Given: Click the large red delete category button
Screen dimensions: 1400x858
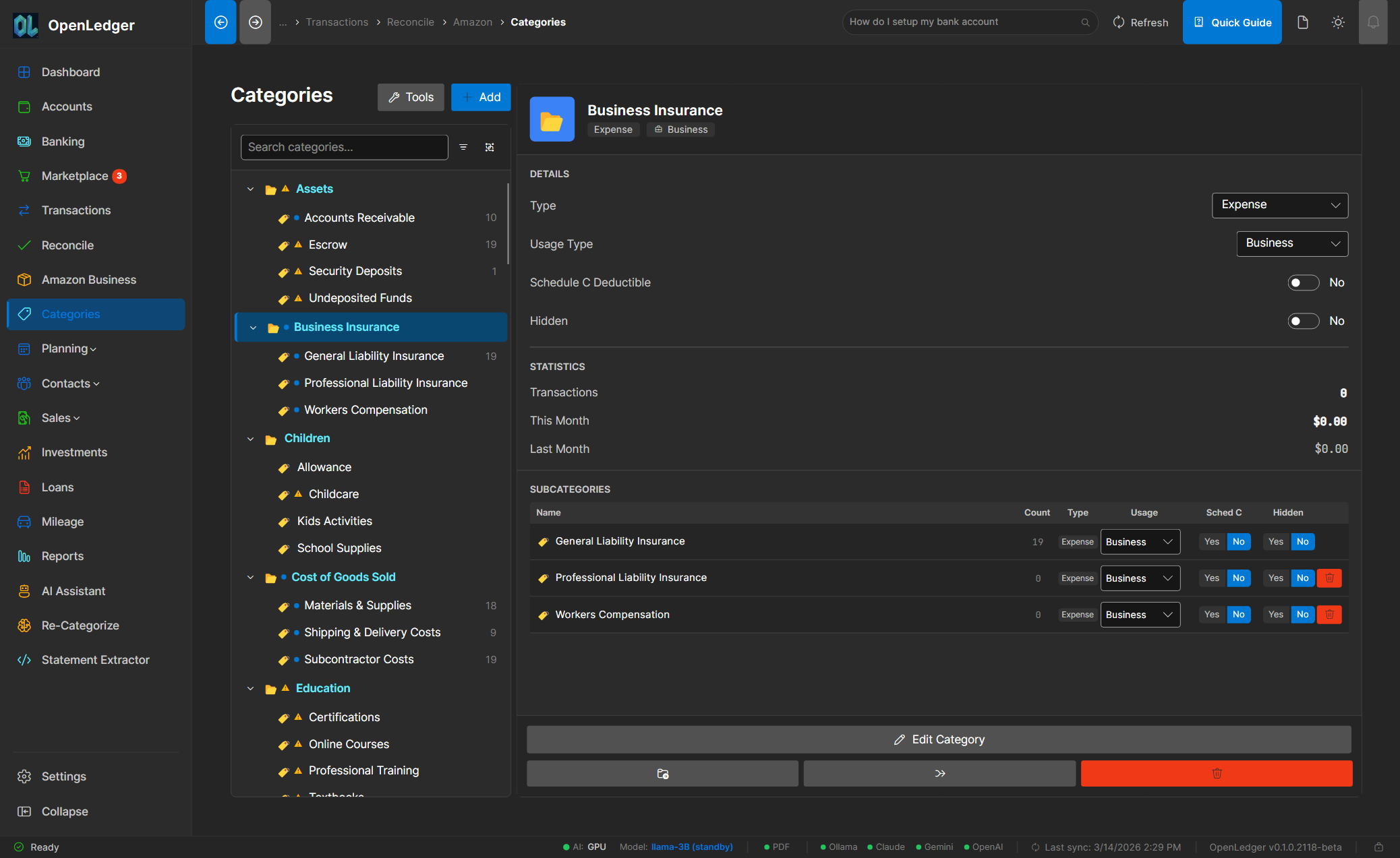Looking at the screenshot, I should click(x=1216, y=773).
